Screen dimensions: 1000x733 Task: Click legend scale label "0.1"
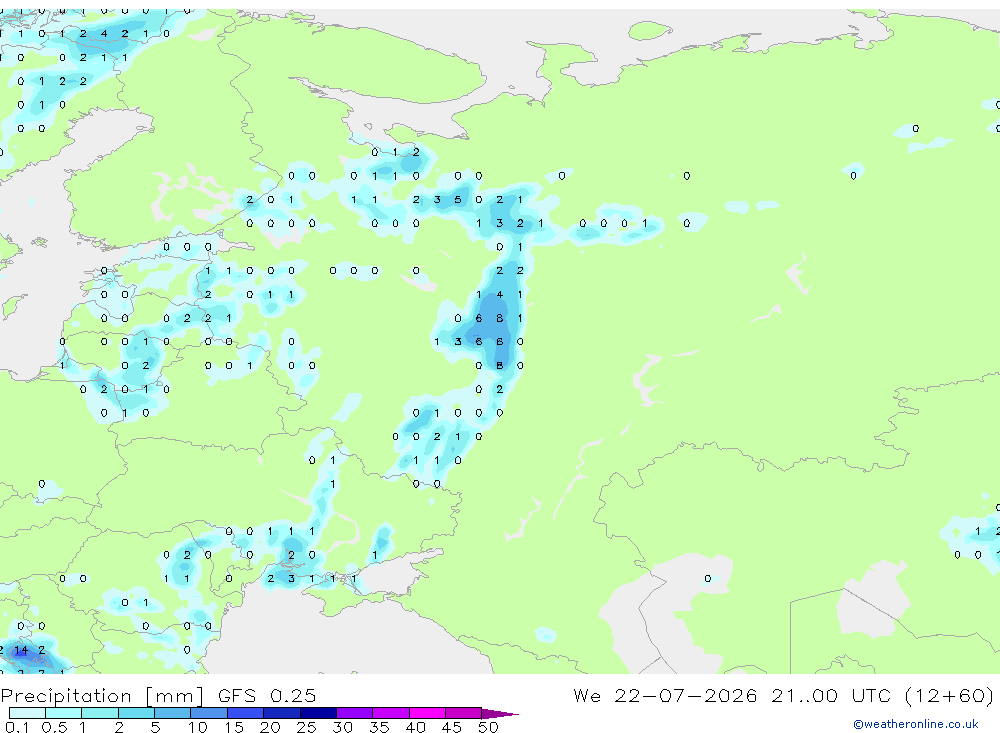pos(17,727)
